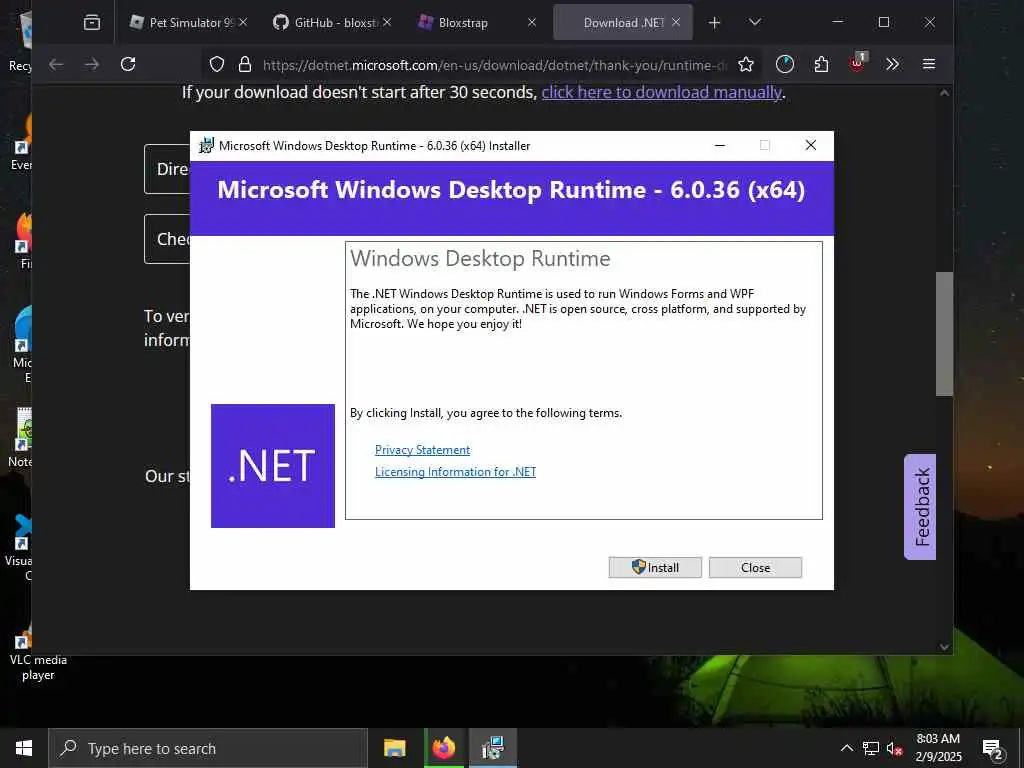Image resolution: width=1024 pixels, height=768 pixels.
Task: Close the installer with the X button
Action: (x=810, y=145)
